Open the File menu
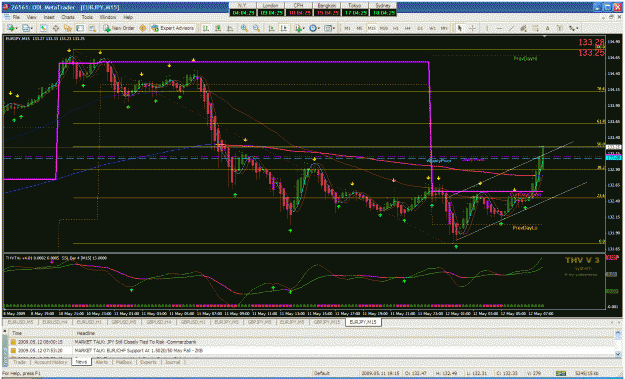The image size is (625, 379). [x=16, y=18]
